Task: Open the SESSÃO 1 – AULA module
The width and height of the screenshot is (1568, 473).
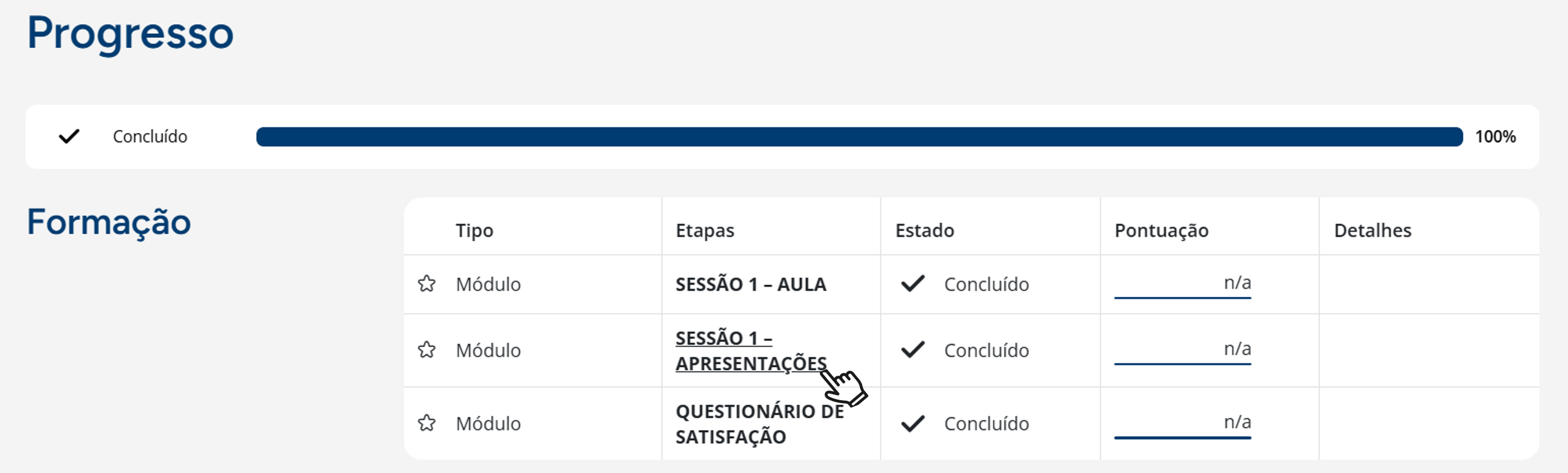Action: pyautogui.click(x=751, y=284)
